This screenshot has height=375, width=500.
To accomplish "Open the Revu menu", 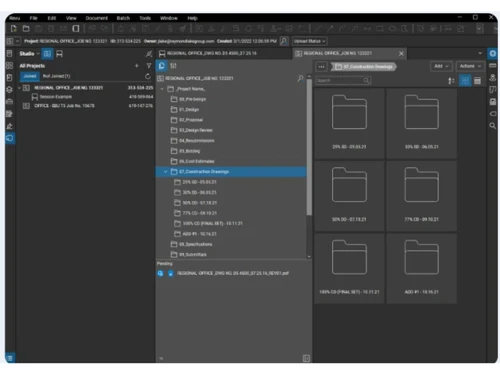I will pyautogui.click(x=15, y=18).
